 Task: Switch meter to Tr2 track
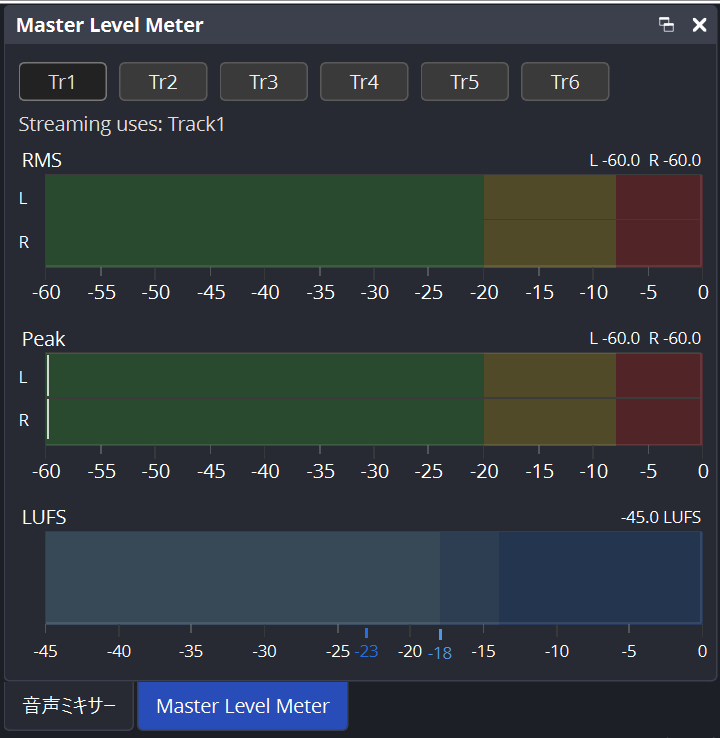pyautogui.click(x=163, y=81)
